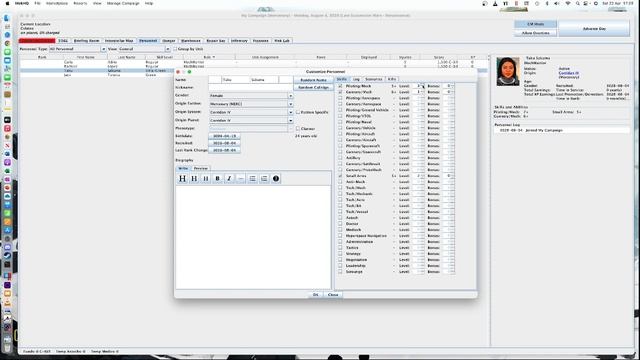Insert bulleted list in biography editor
Screen dimensions: 640x360
(x=253, y=178)
